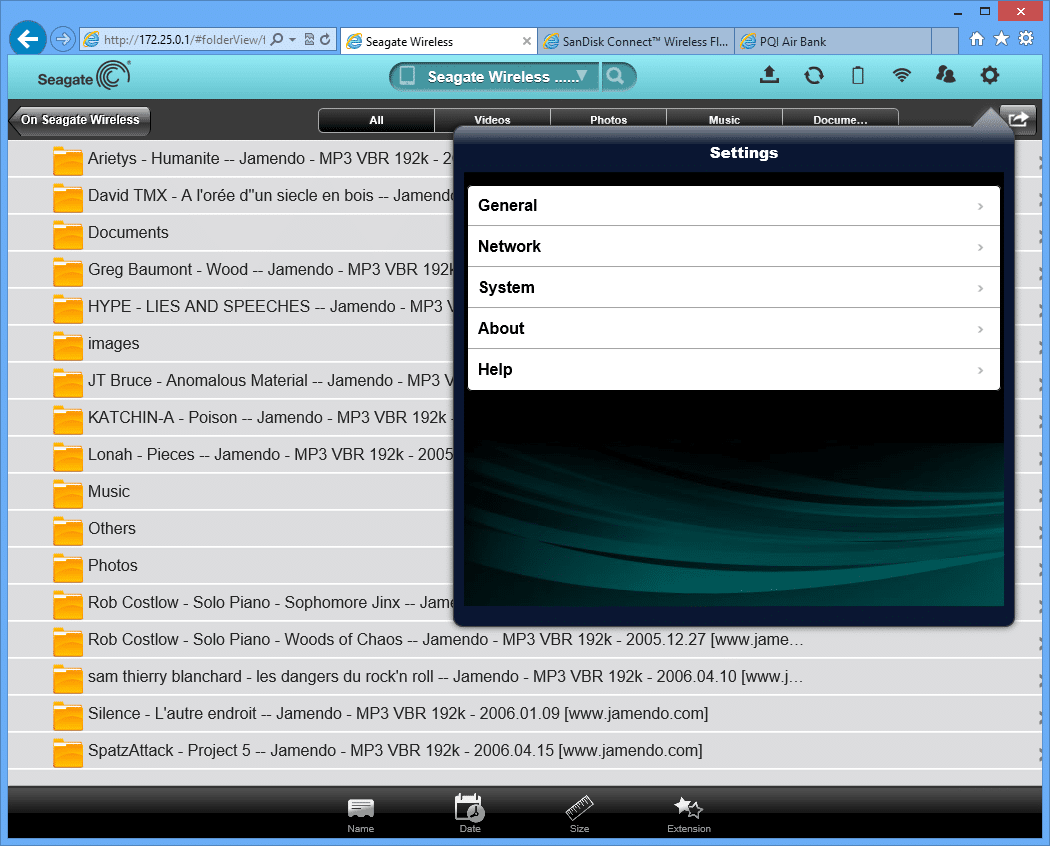Click the Others folder icon
This screenshot has height=846, width=1050.
tap(68, 530)
